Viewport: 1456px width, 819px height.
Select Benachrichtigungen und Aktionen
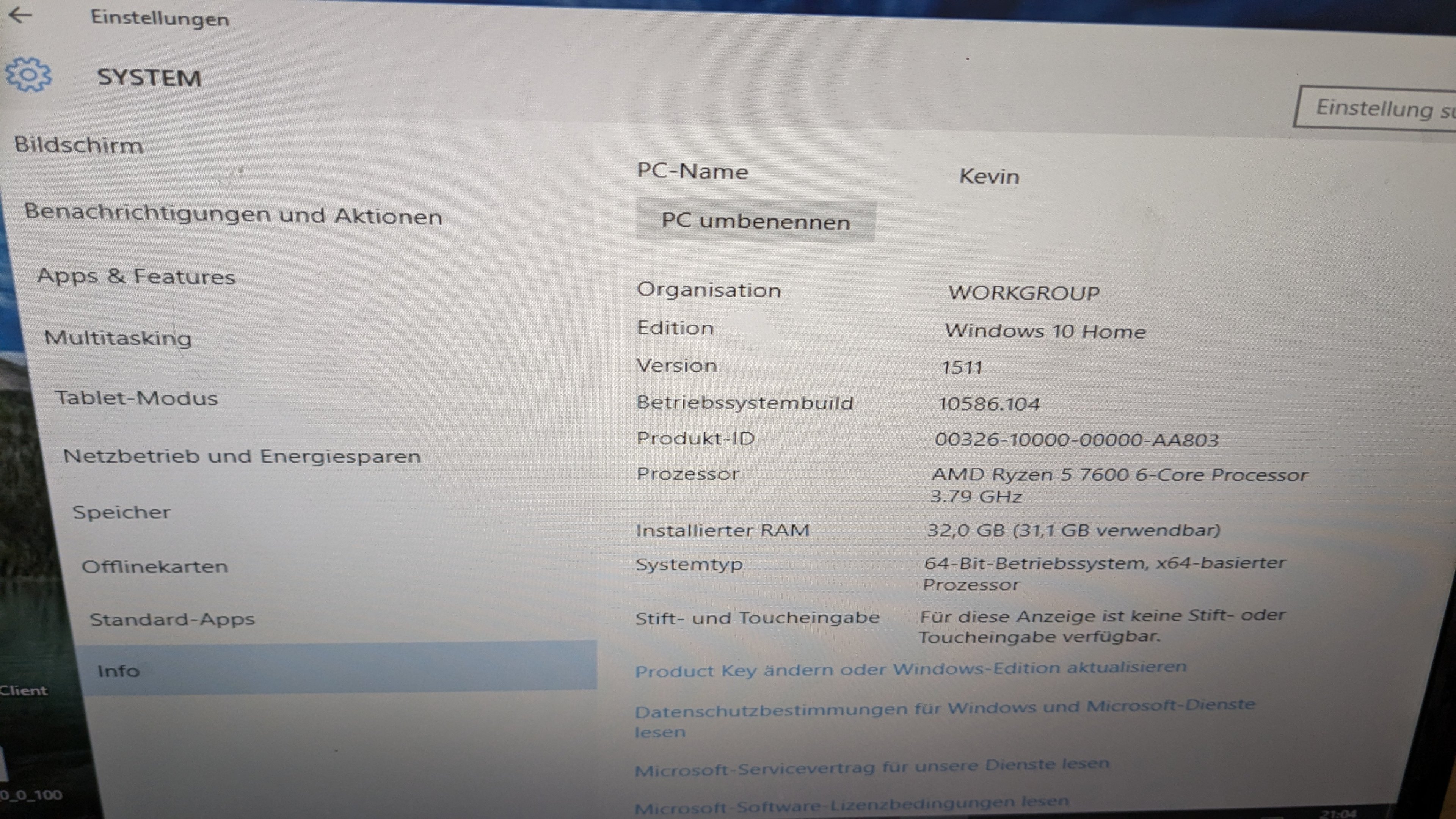coord(233,215)
